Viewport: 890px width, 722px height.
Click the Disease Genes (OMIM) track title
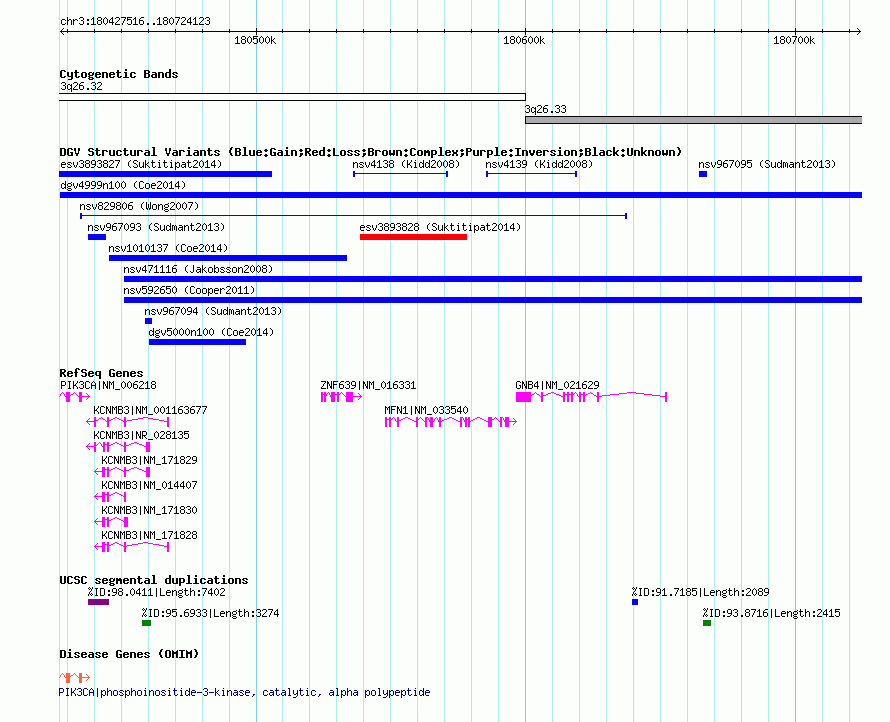pos(129,654)
